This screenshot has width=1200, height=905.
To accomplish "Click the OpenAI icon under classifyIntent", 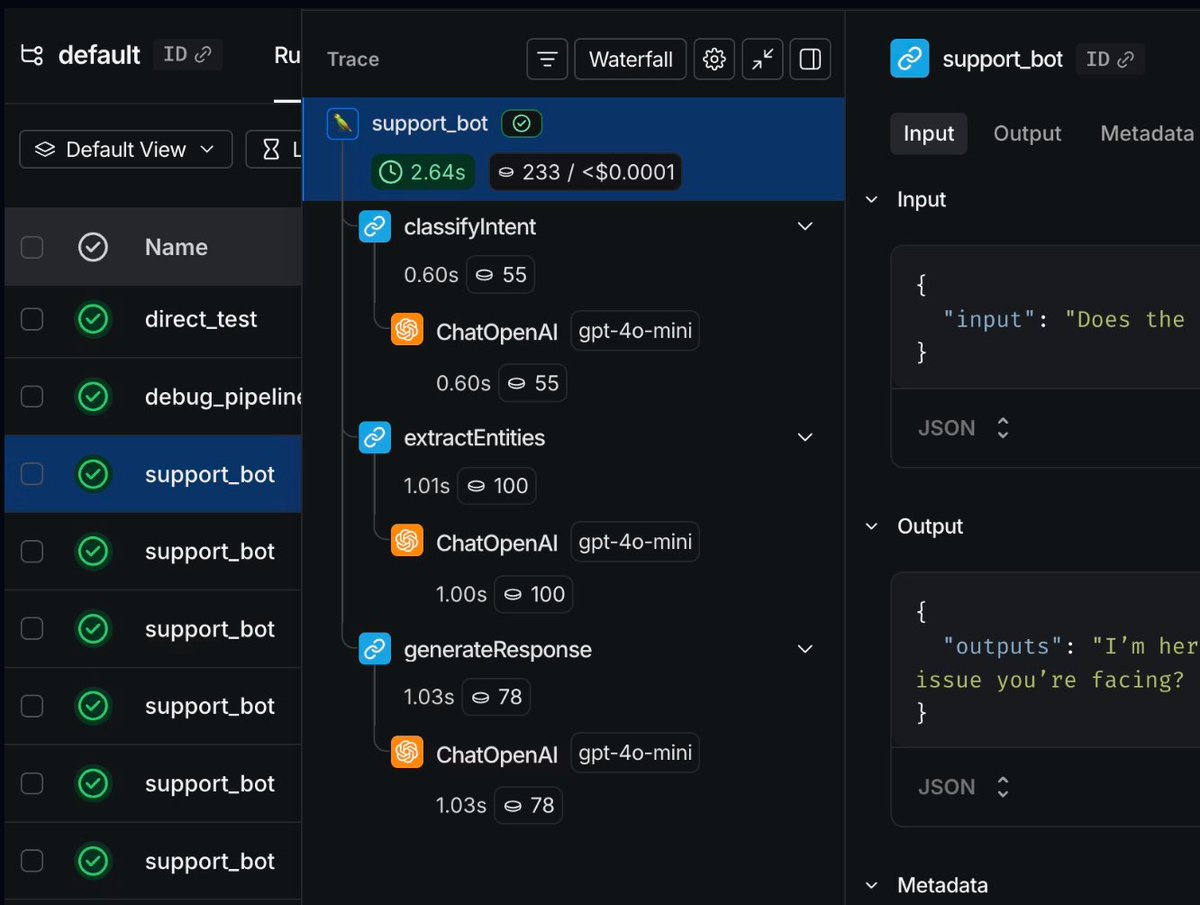I will (x=407, y=331).
